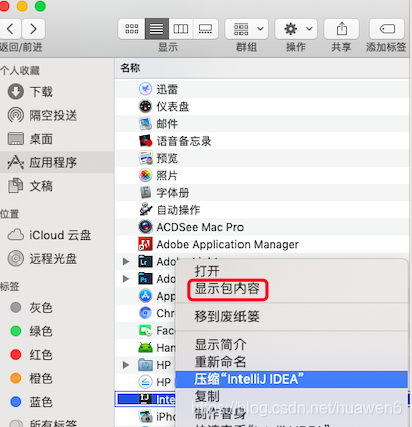The width and height of the screenshot is (412, 427).
Task: Choose 显示包内容 in the context menu
Action: pos(227,289)
